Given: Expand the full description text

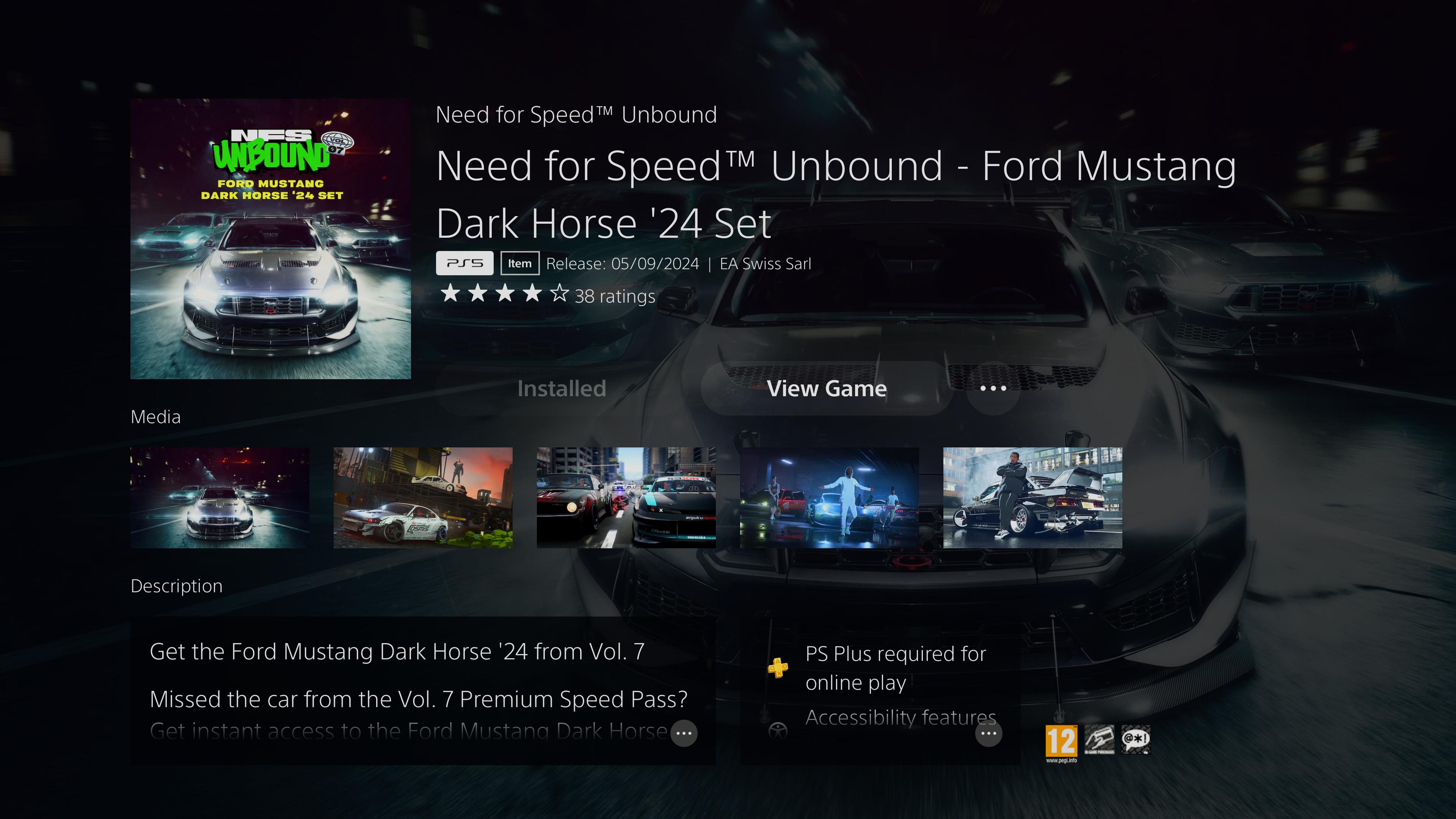Looking at the screenshot, I should [x=684, y=733].
